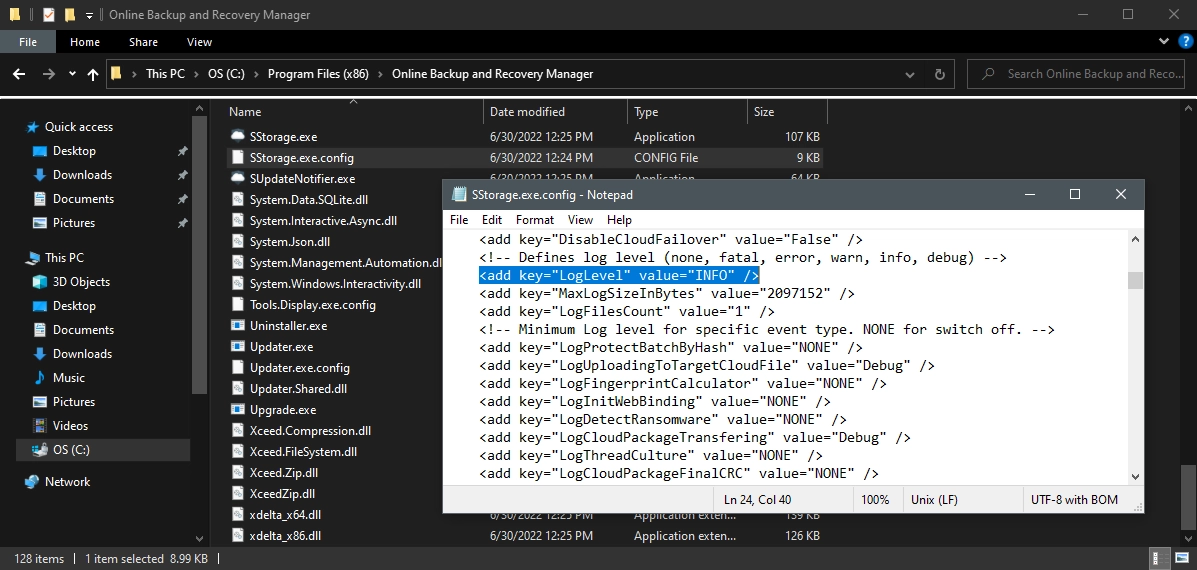Expand the chevron after OS (C:) in address bar
The height and width of the screenshot is (570, 1197).
click(256, 74)
